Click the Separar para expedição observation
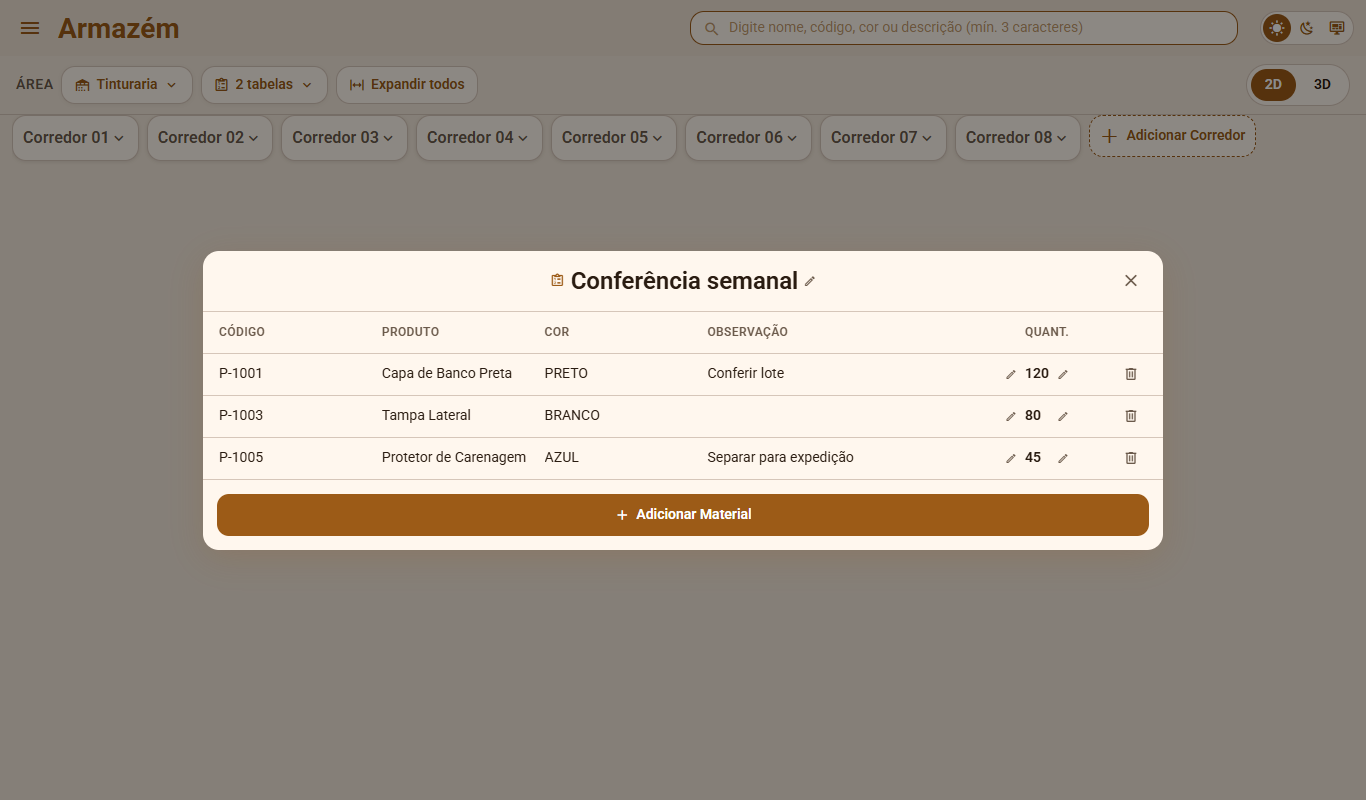 [x=781, y=458]
